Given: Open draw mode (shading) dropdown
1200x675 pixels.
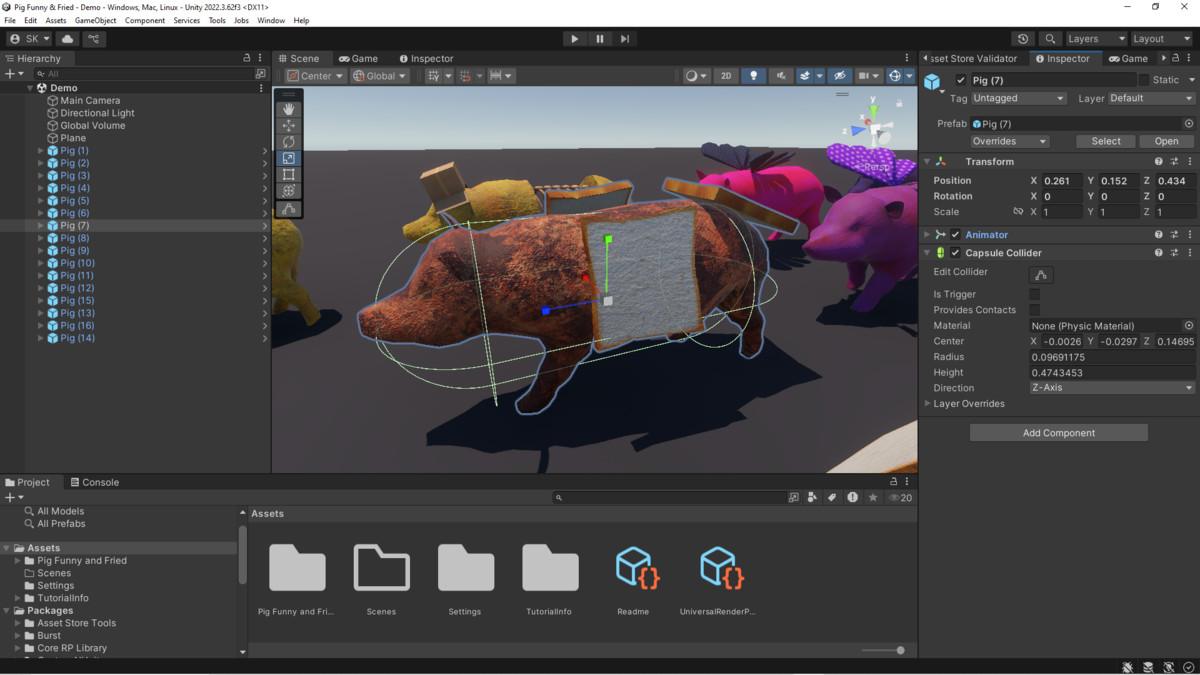Looking at the screenshot, I should coord(695,76).
